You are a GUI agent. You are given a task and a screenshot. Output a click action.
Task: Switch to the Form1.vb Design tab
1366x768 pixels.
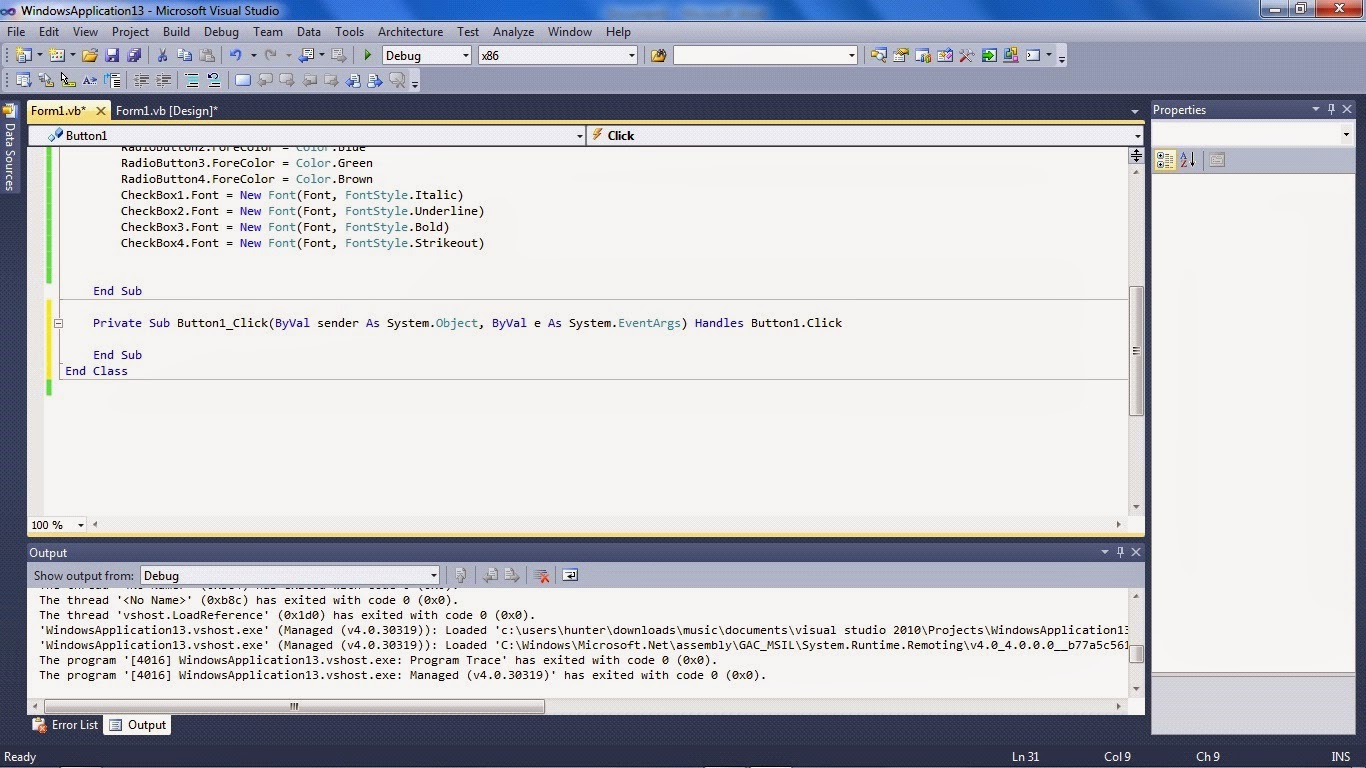pyautogui.click(x=166, y=111)
